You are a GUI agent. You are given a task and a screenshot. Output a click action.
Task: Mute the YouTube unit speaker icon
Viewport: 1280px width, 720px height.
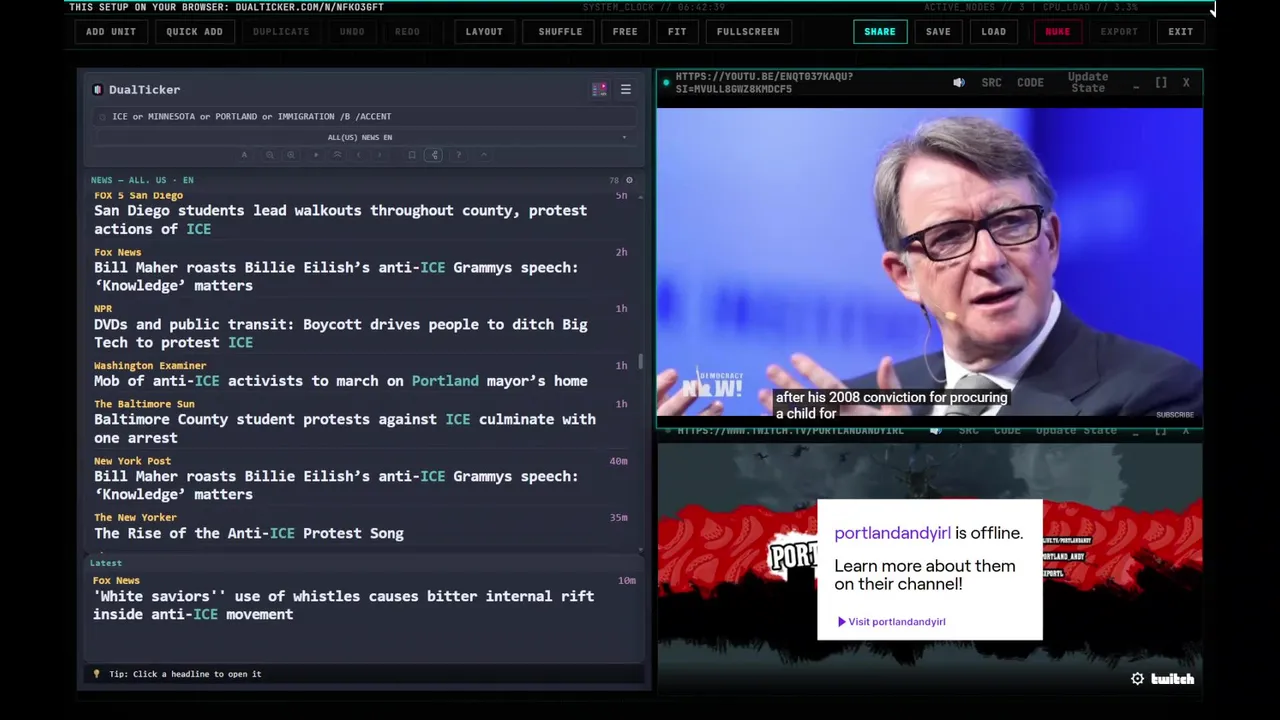[959, 83]
